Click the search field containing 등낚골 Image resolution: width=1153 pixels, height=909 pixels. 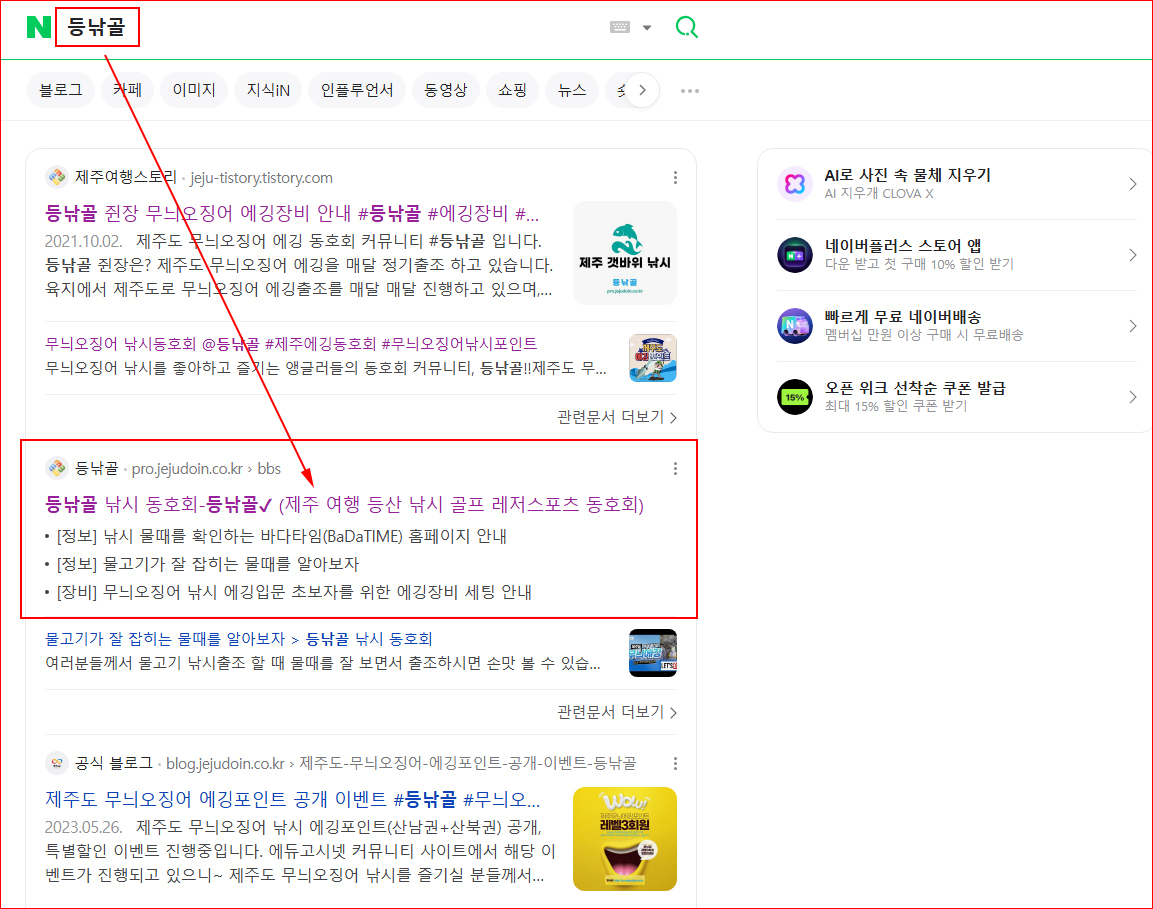click(x=97, y=27)
